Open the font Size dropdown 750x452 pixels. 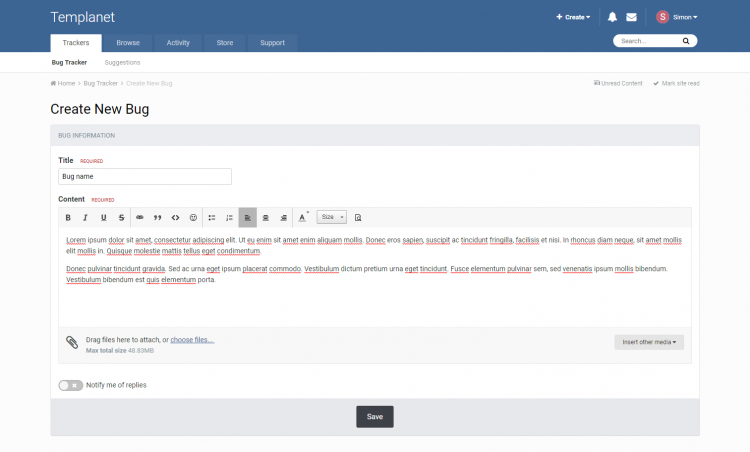332,217
